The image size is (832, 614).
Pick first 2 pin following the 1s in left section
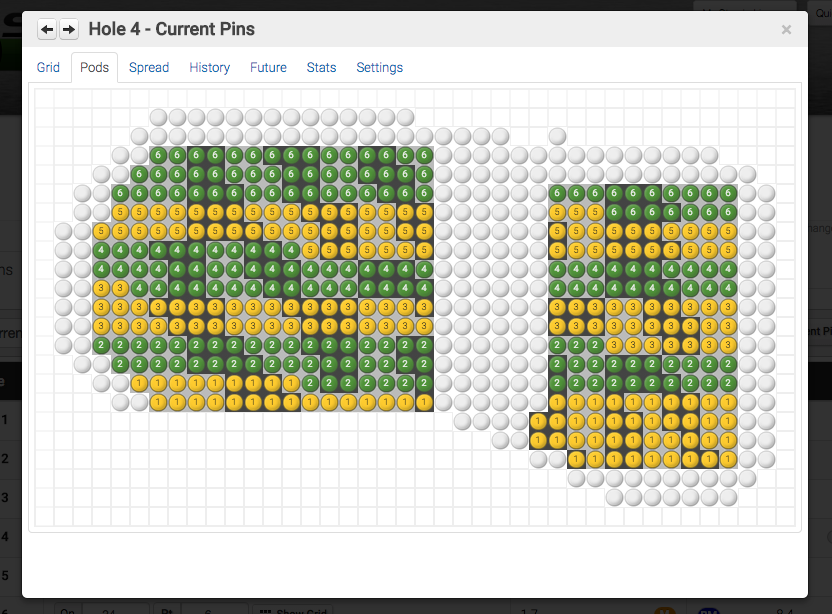click(310, 383)
